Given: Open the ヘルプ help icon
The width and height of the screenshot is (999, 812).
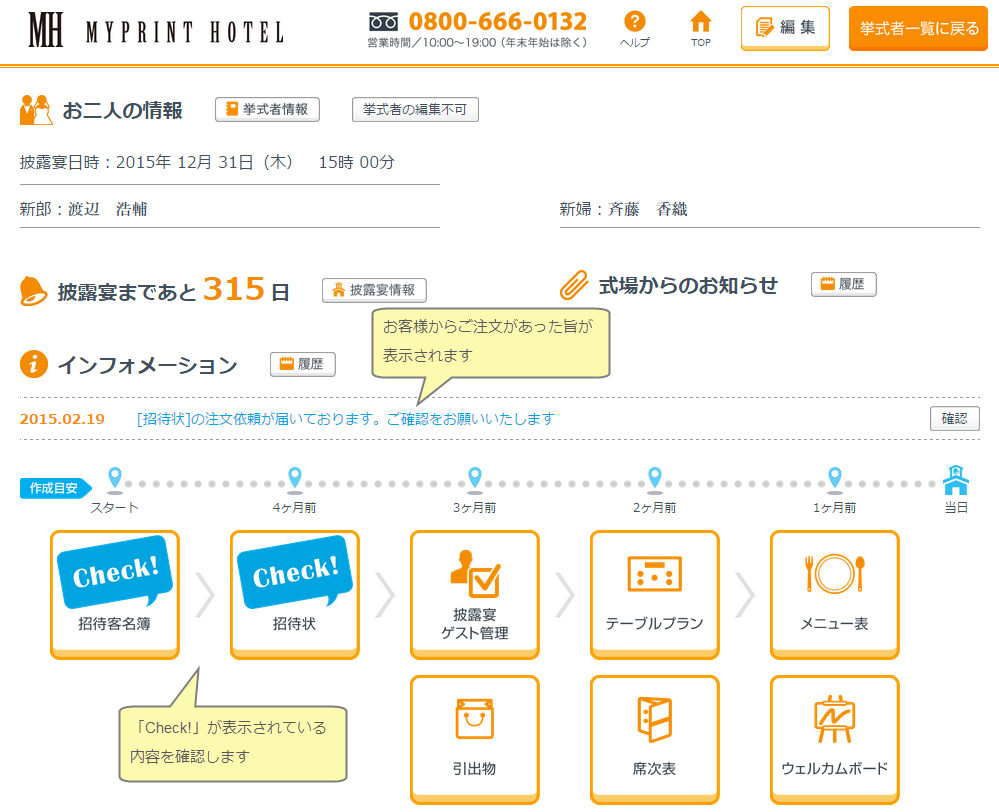Looking at the screenshot, I should [x=634, y=29].
